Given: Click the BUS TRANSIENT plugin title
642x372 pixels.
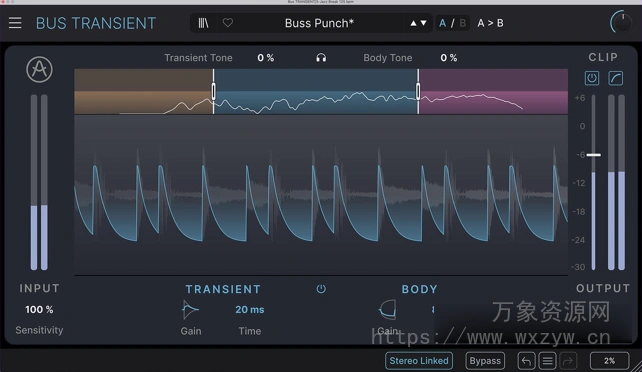Looking at the screenshot, I should click(x=96, y=23).
